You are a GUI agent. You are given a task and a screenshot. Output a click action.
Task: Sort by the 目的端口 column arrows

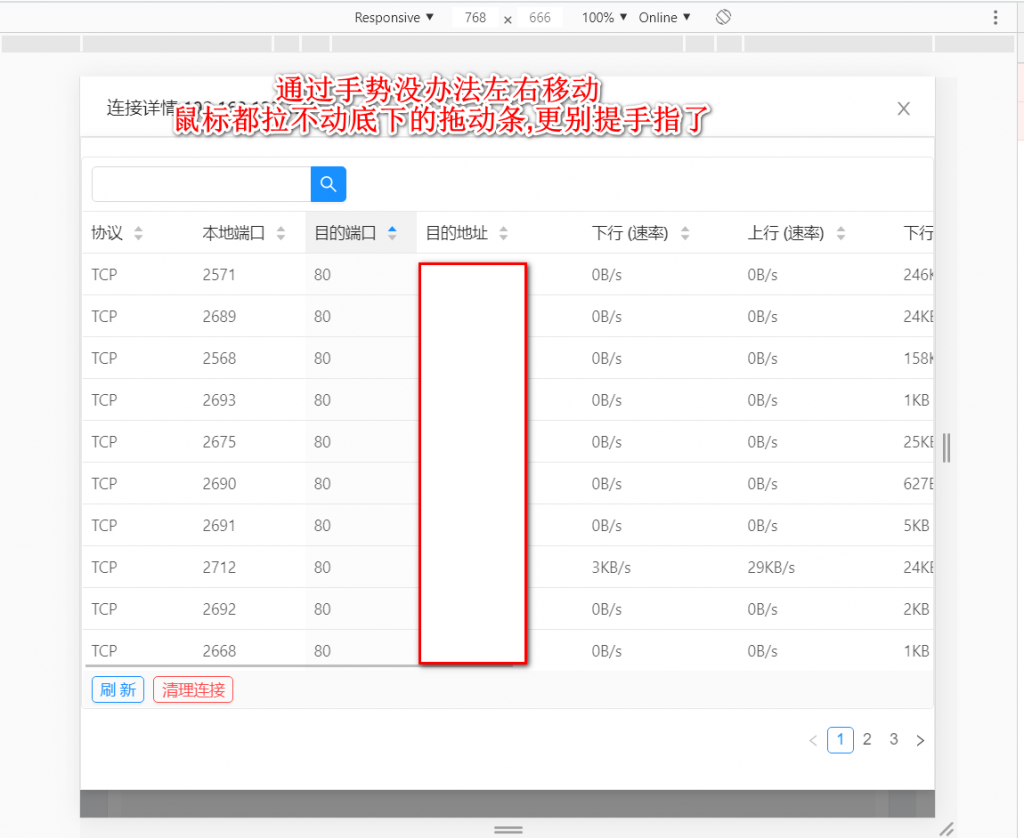click(x=392, y=233)
